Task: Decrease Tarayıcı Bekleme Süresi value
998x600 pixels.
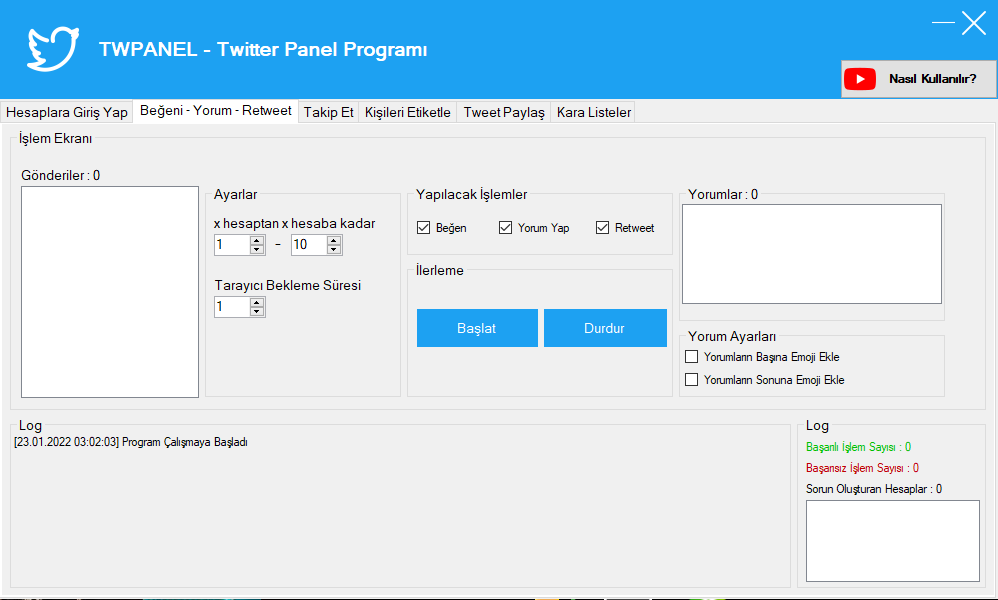Action: [x=257, y=312]
